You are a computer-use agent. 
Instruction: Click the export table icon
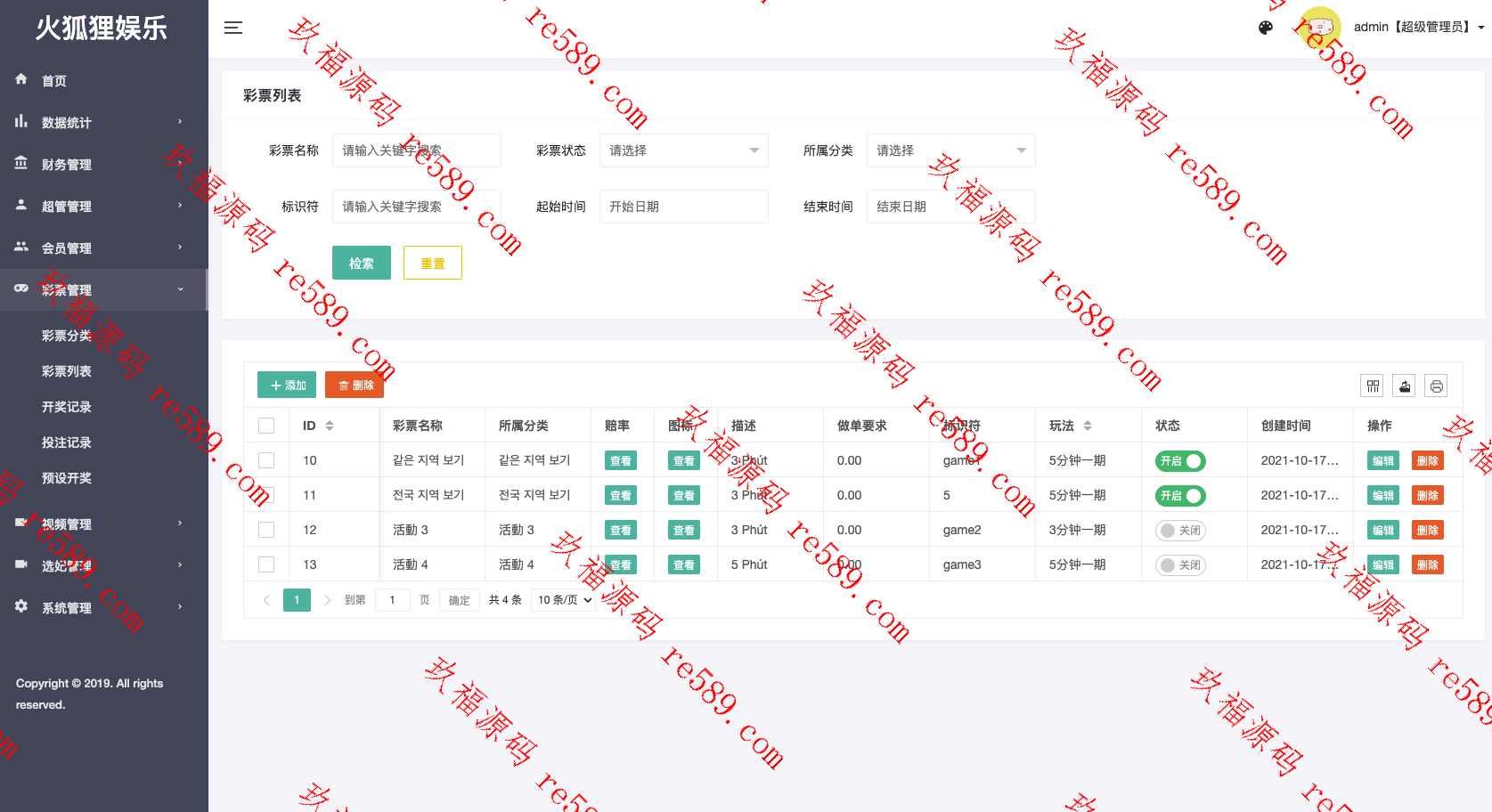click(1404, 386)
